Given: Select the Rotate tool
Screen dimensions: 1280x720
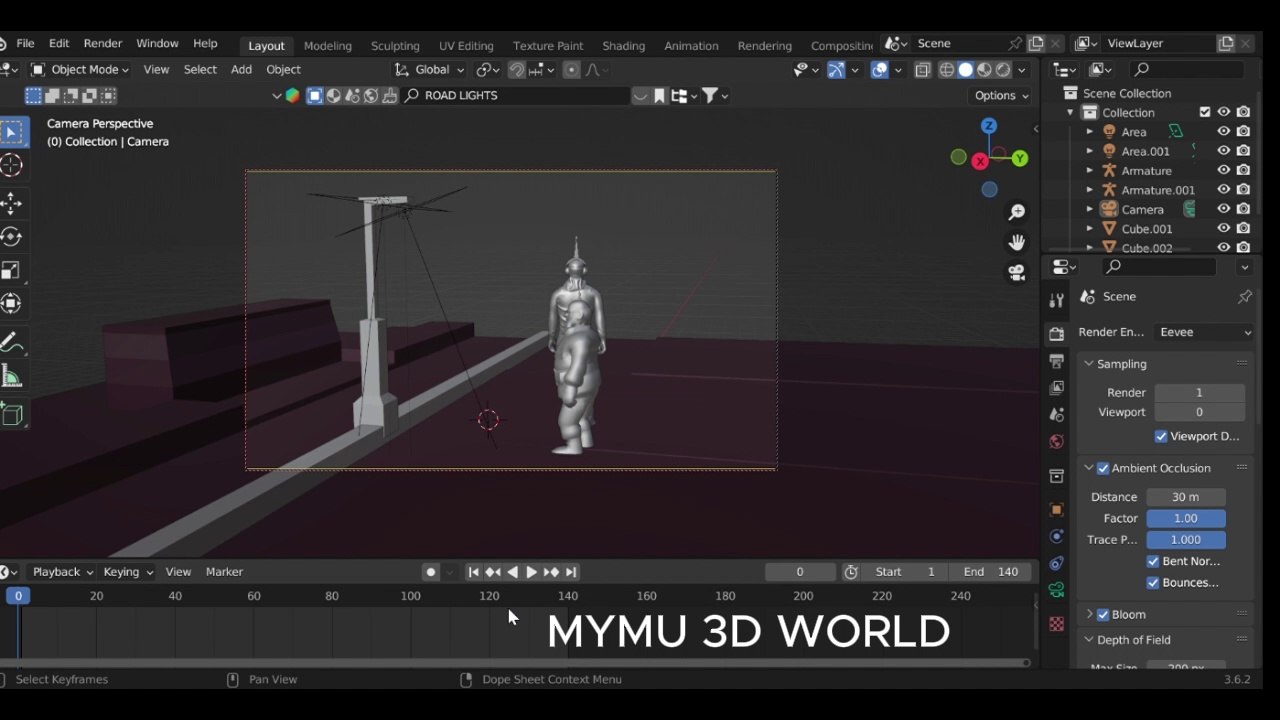Looking at the screenshot, I should click(11, 237).
